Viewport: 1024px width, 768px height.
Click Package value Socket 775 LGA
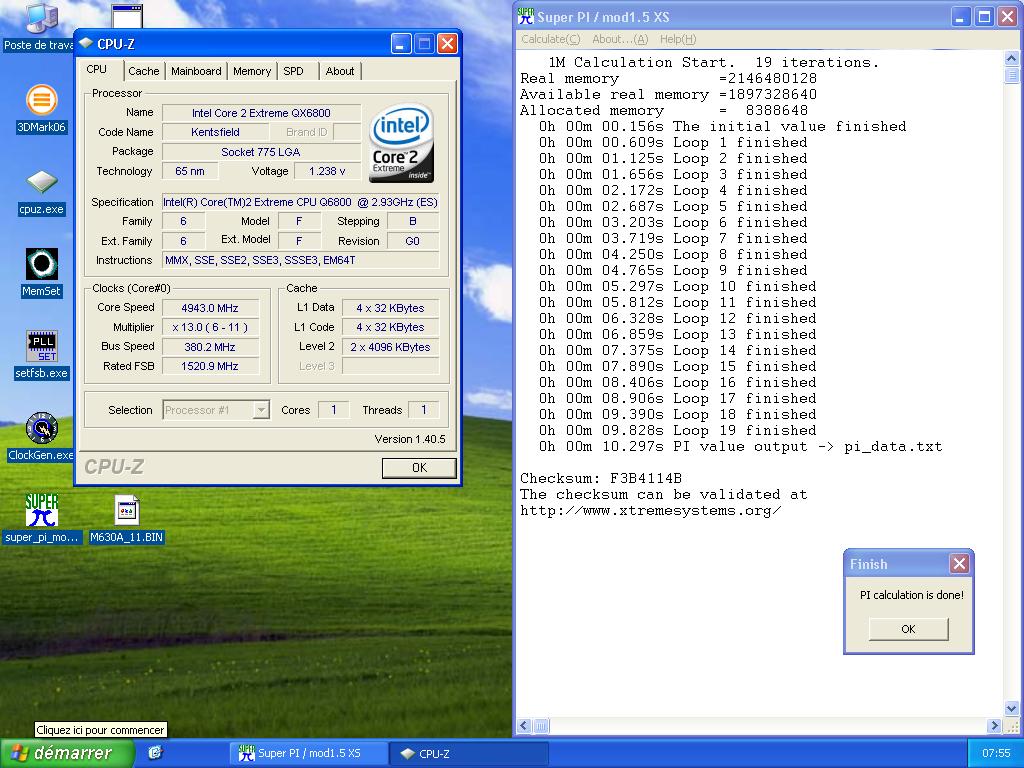pyautogui.click(x=261, y=152)
